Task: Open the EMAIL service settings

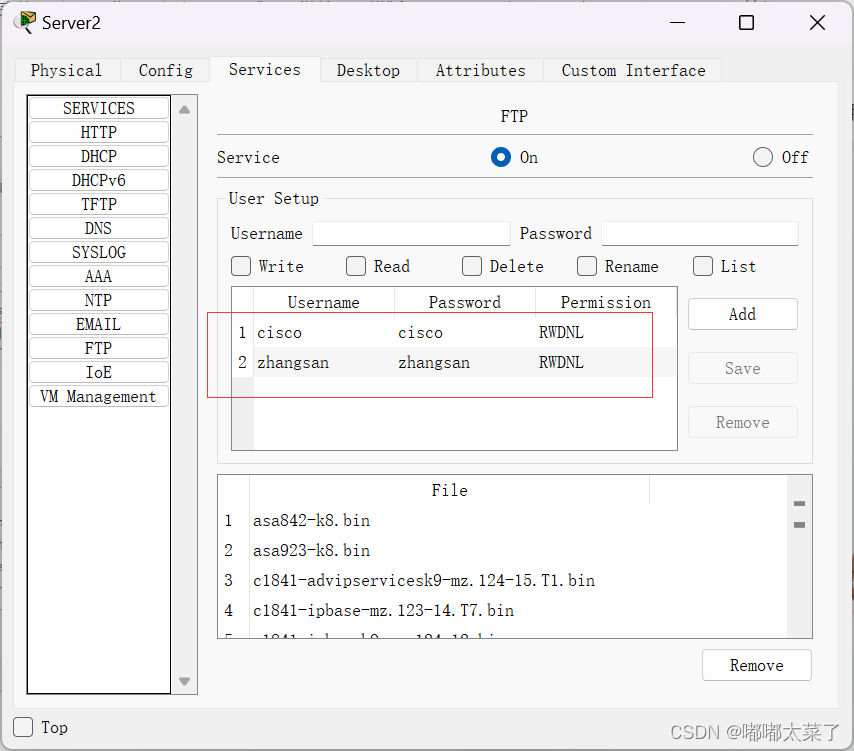Action: [99, 324]
